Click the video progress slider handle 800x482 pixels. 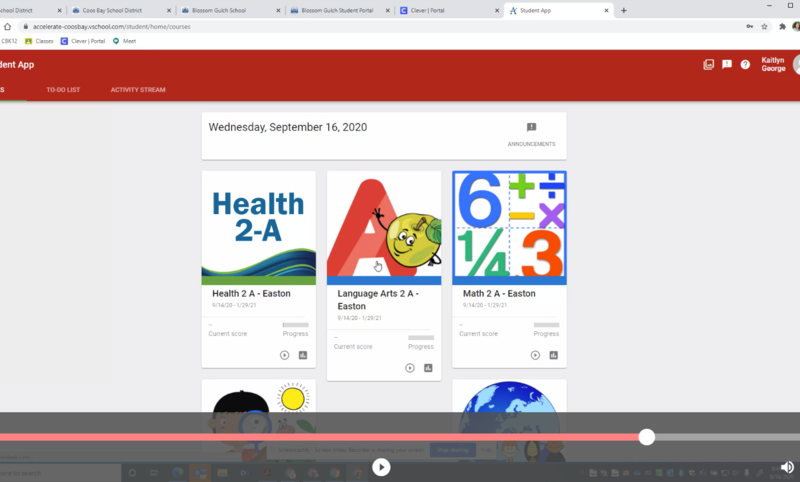(x=646, y=437)
